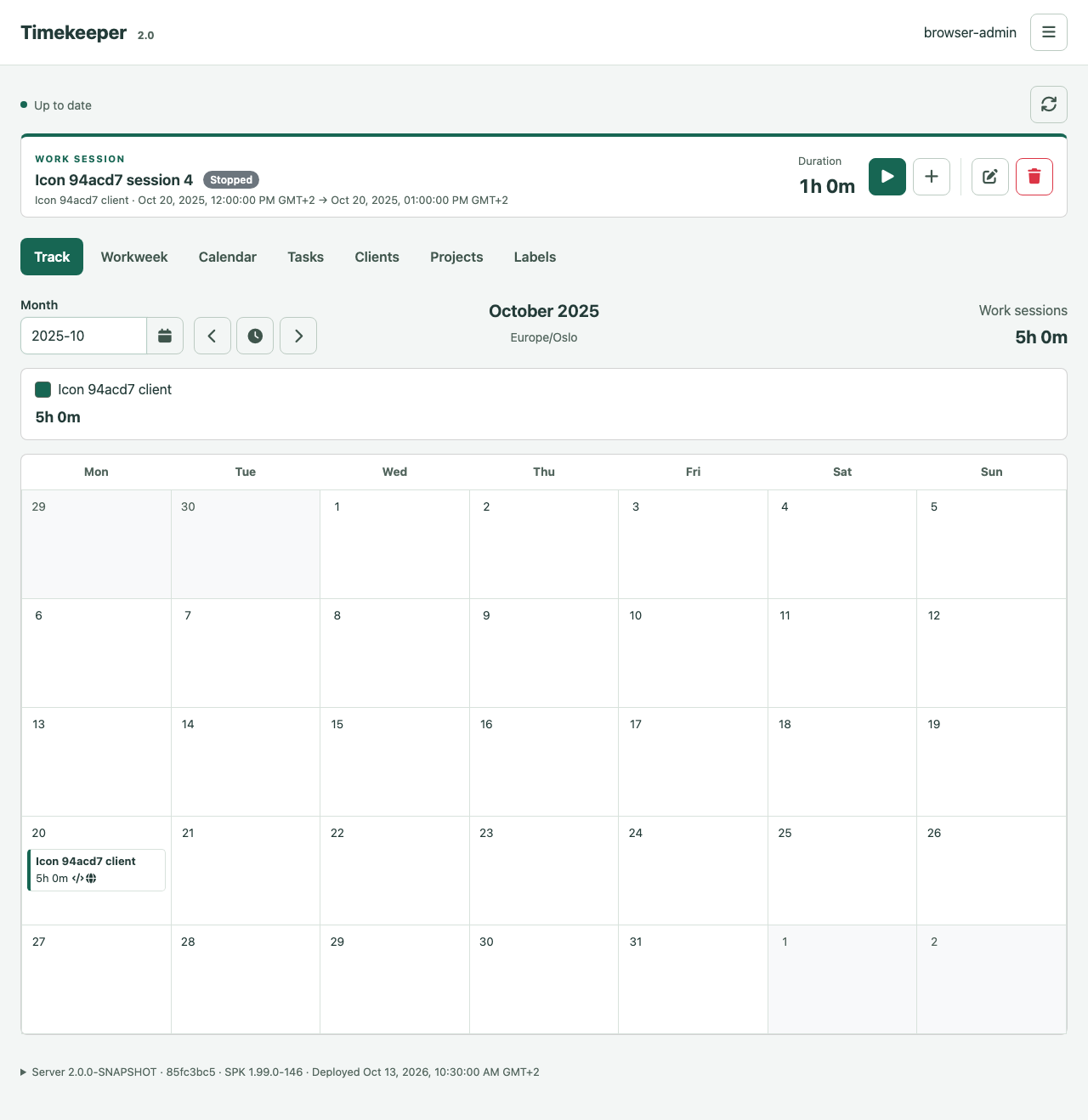The image size is (1088, 1120).
Task: Go to the next month
Action: click(x=298, y=336)
